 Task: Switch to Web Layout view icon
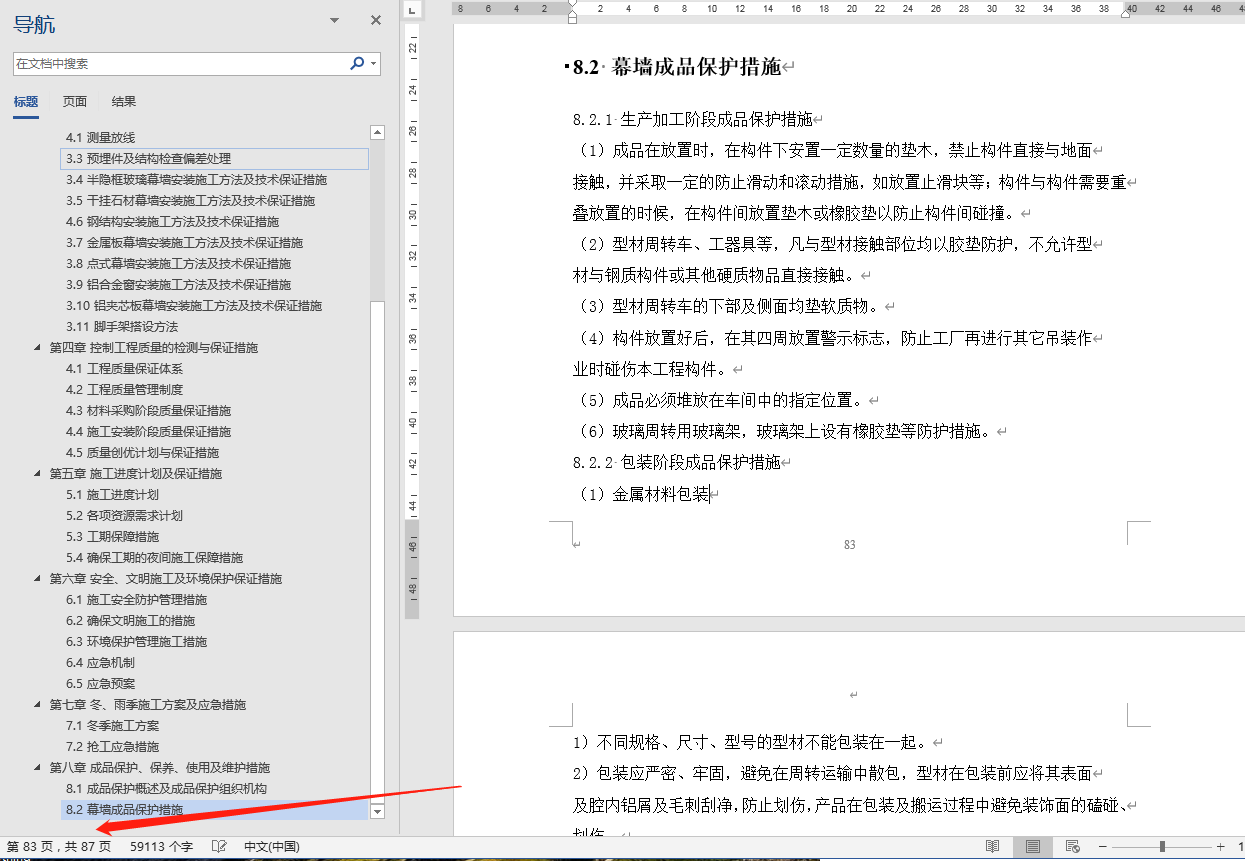pyautogui.click(x=1072, y=846)
